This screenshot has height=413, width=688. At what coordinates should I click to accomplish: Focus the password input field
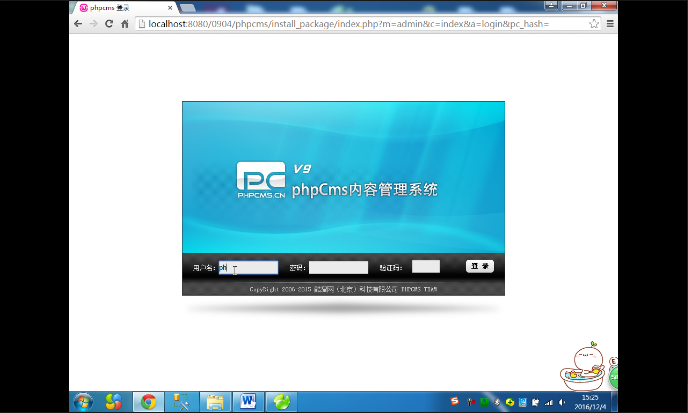point(338,267)
